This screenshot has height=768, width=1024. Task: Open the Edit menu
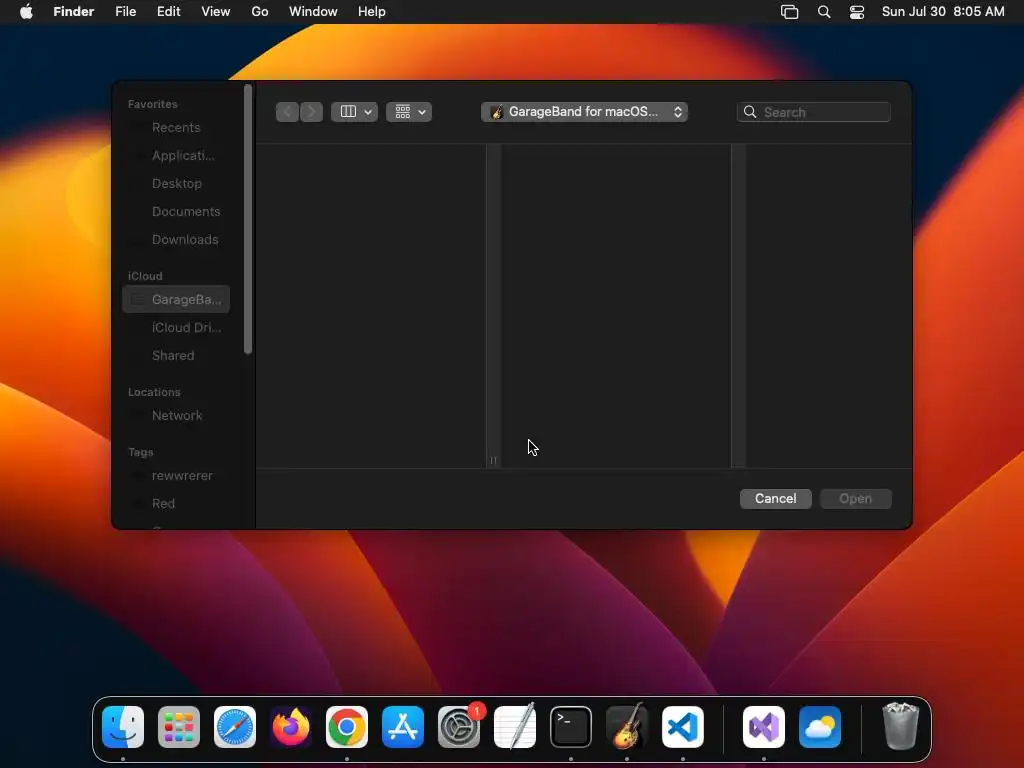tap(168, 12)
